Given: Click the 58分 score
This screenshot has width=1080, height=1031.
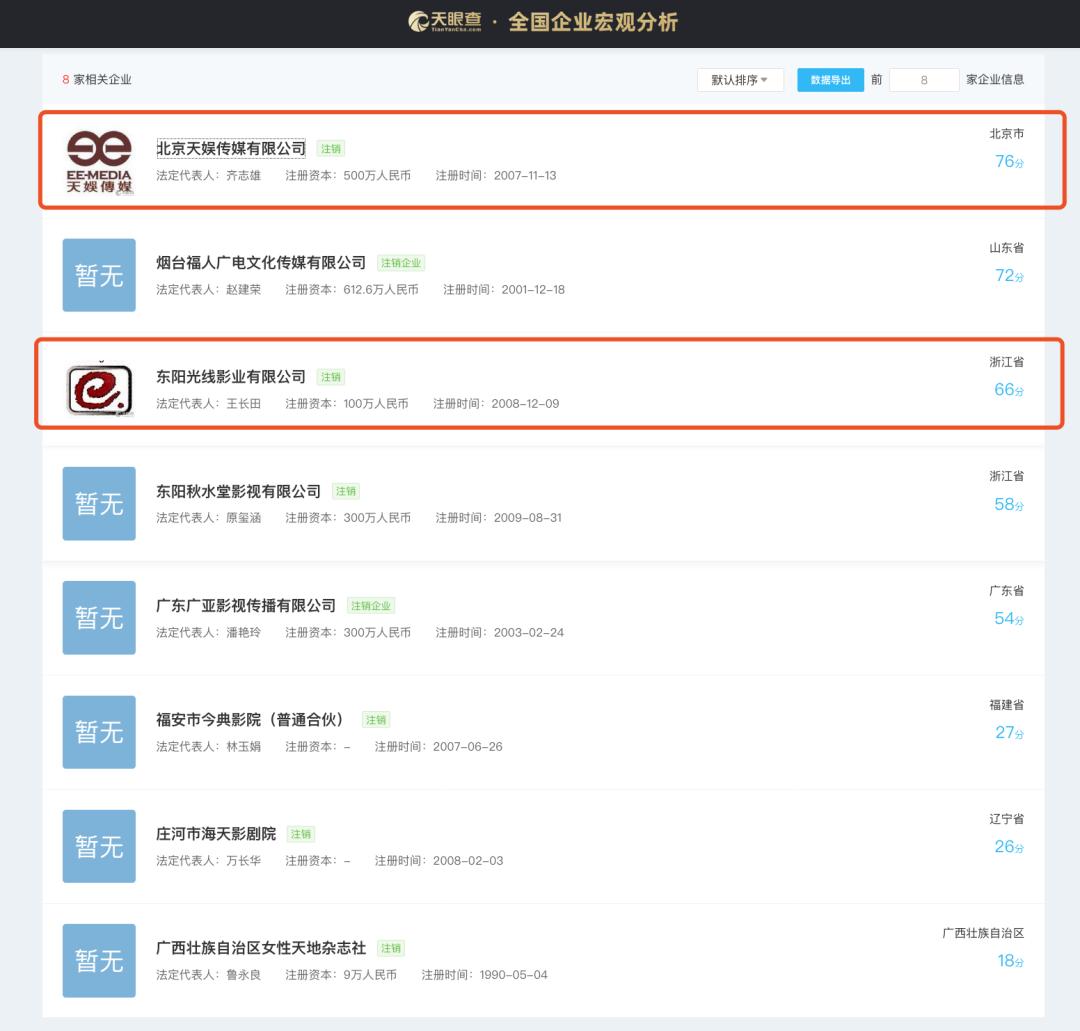Looking at the screenshot, I should [x=1009, y=505].
